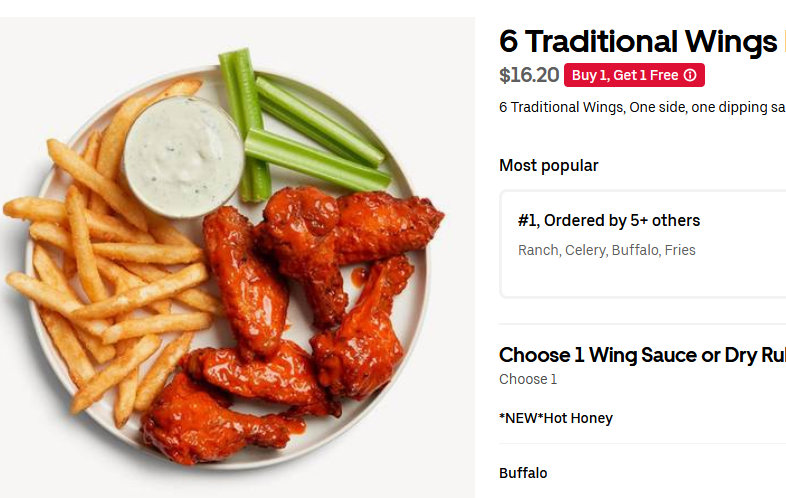
Task: Click the wings plate product photo
Action: 237,257
